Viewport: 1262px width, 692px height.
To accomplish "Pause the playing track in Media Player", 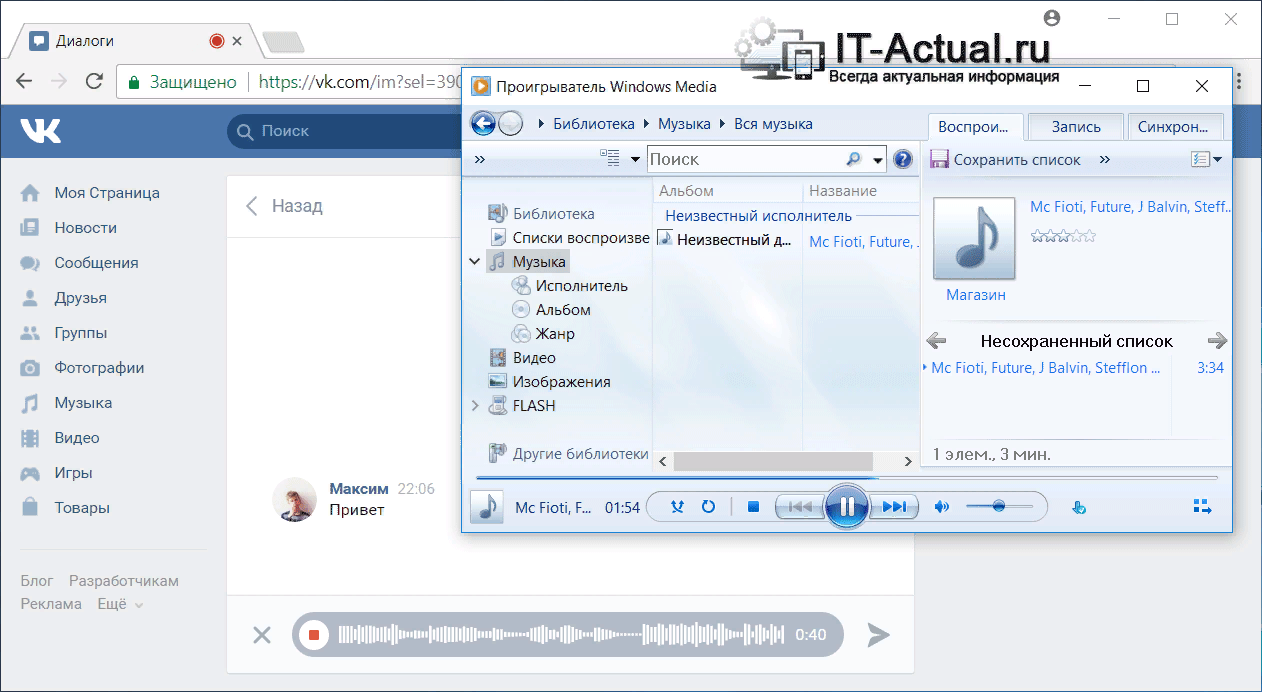I will point(846,507).
